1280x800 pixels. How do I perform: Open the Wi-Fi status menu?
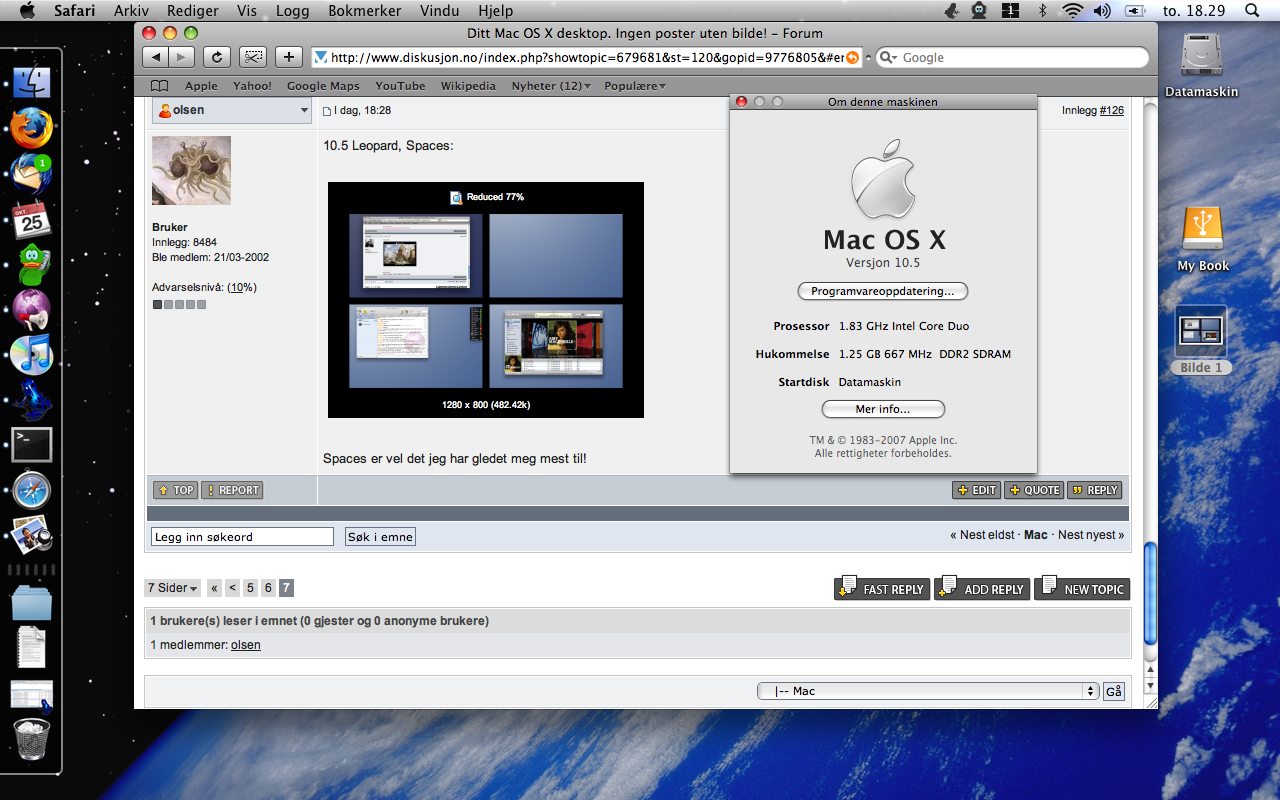[1073, 11]
